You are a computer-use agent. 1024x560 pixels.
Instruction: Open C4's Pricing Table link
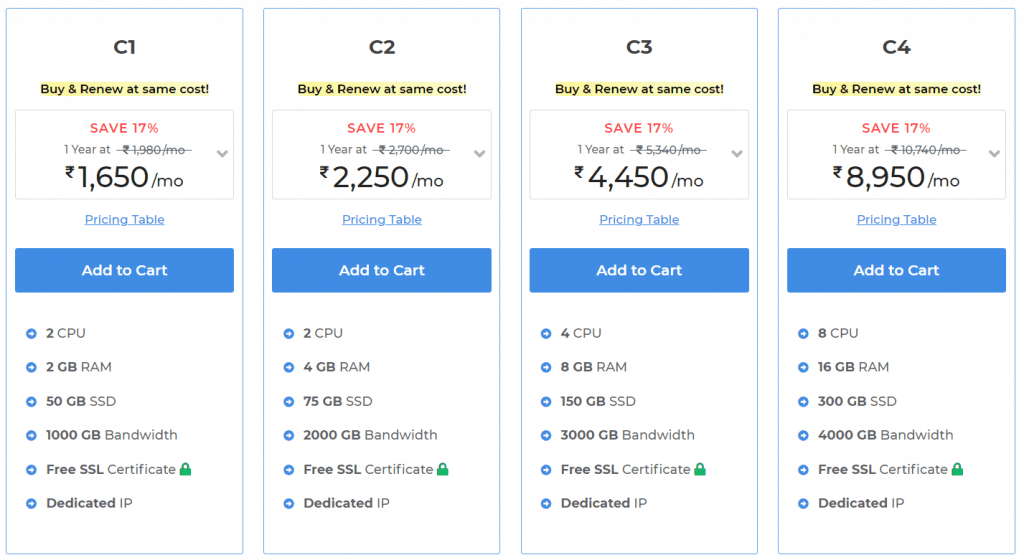[896, 220]
